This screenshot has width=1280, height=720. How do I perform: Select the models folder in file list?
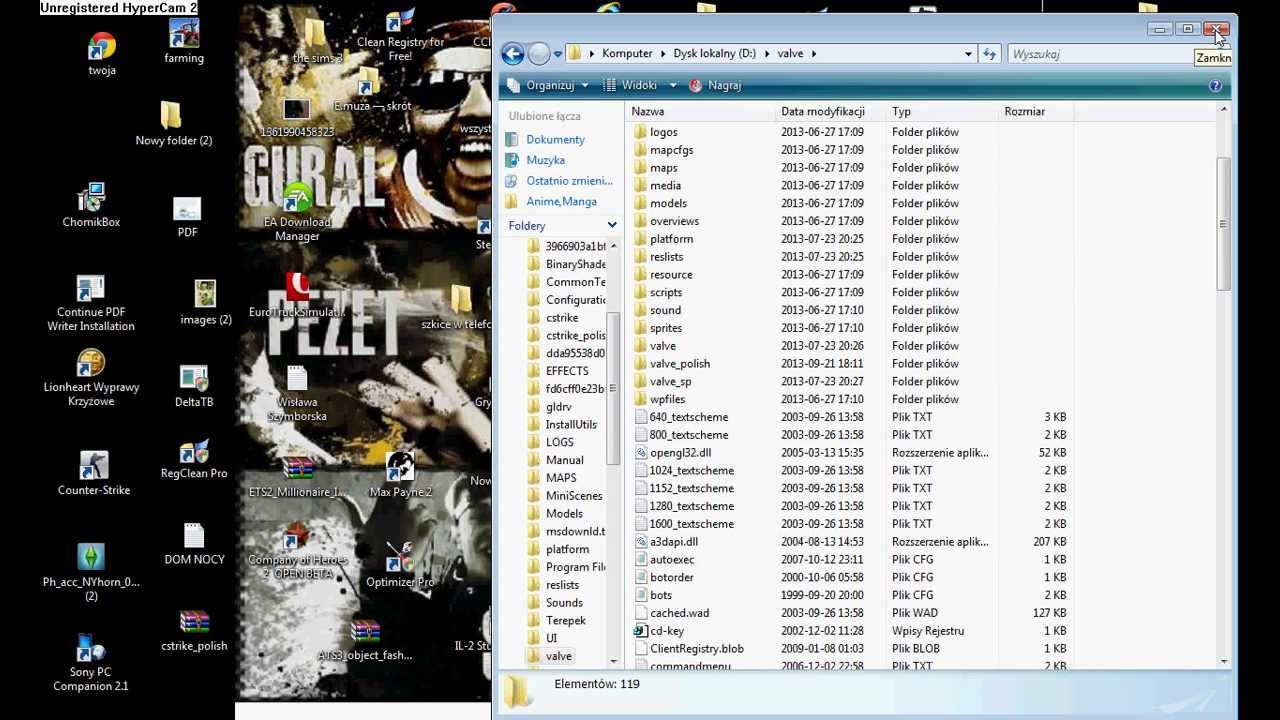tap(668, 204)
